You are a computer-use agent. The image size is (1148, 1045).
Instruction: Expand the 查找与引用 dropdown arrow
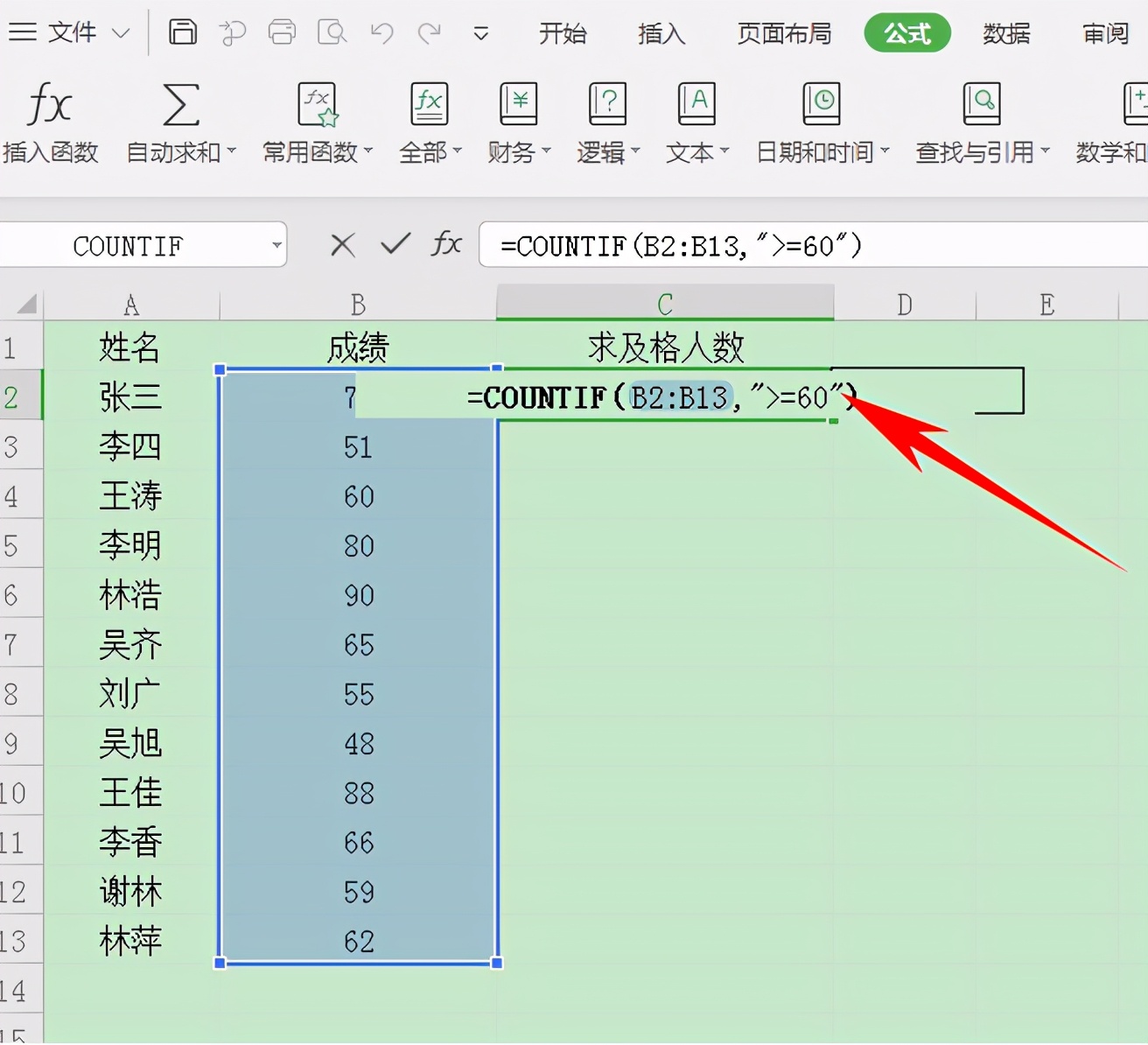coord(1045,151)
